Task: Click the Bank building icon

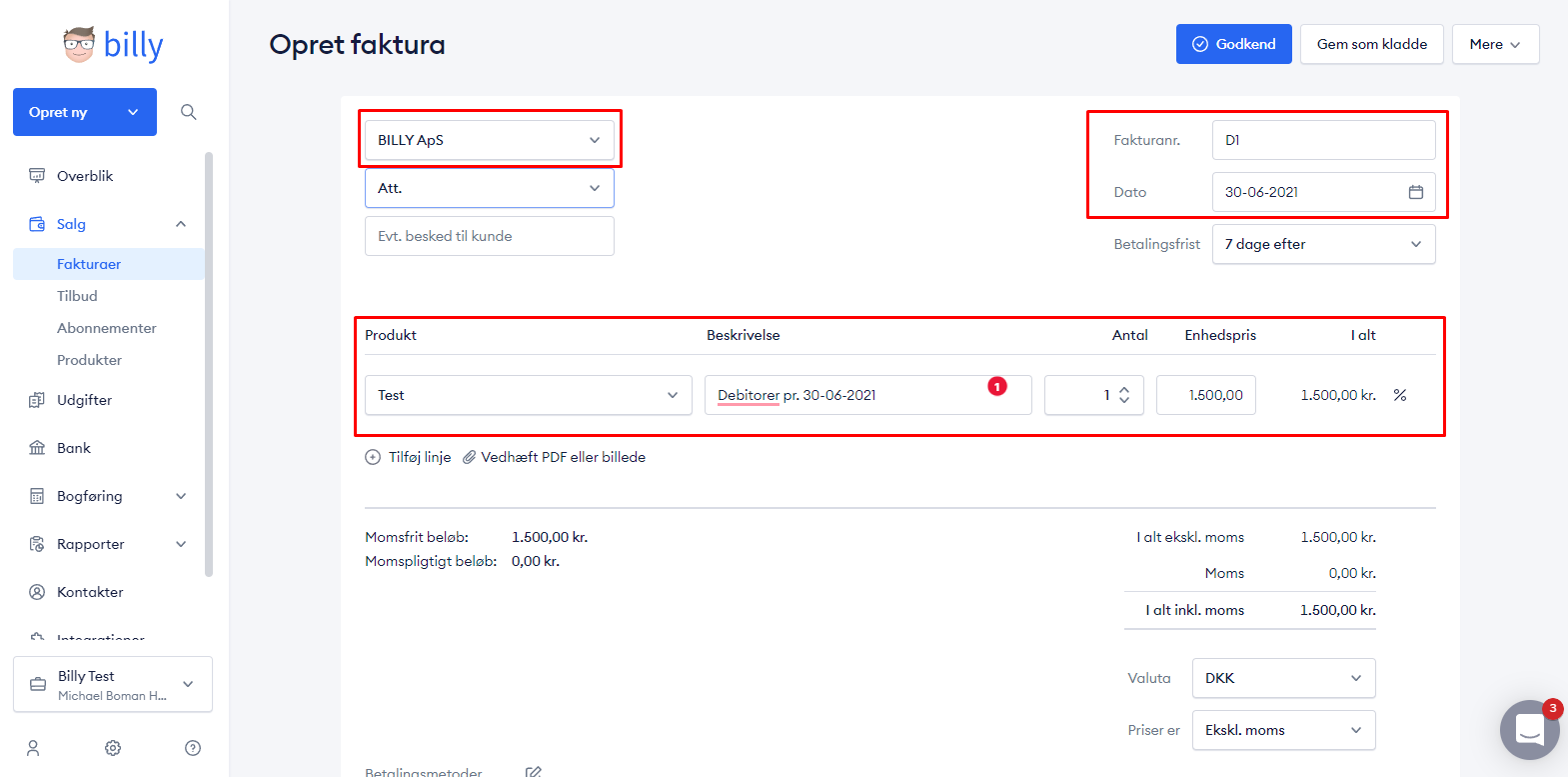Action: click(37, 448)
